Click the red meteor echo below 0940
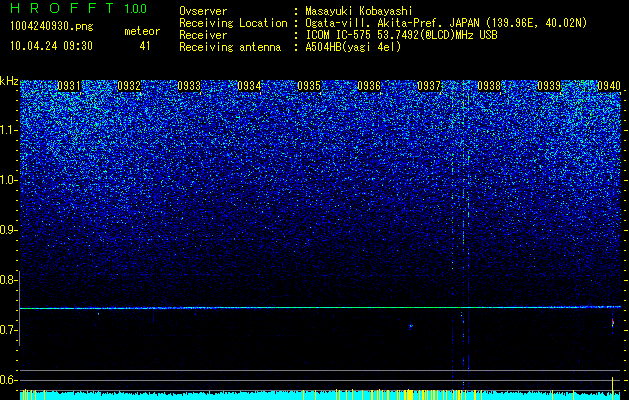 coord(613,322)
